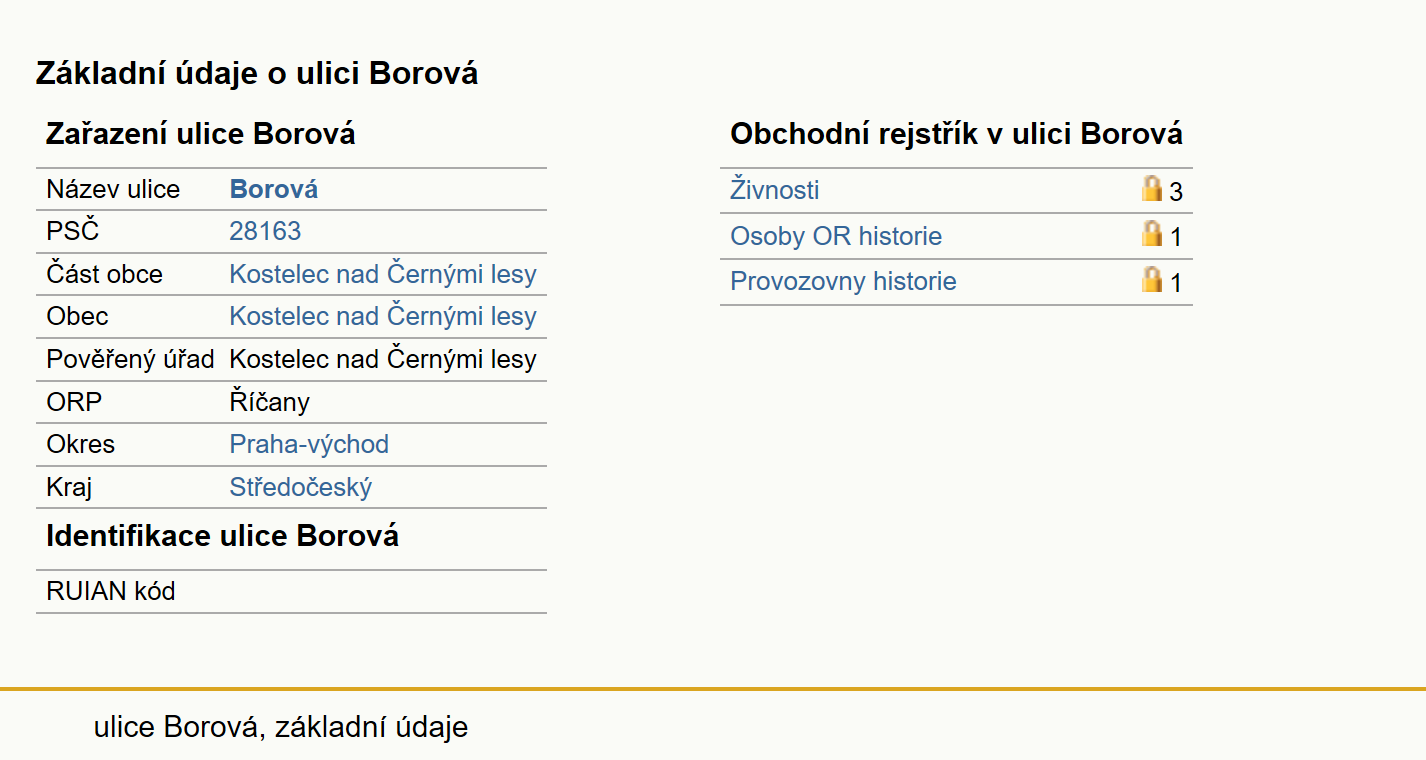Viewport: 1426px width, 760px height.
Task: Open the Středočeský region link
Action: click(301, 487)
